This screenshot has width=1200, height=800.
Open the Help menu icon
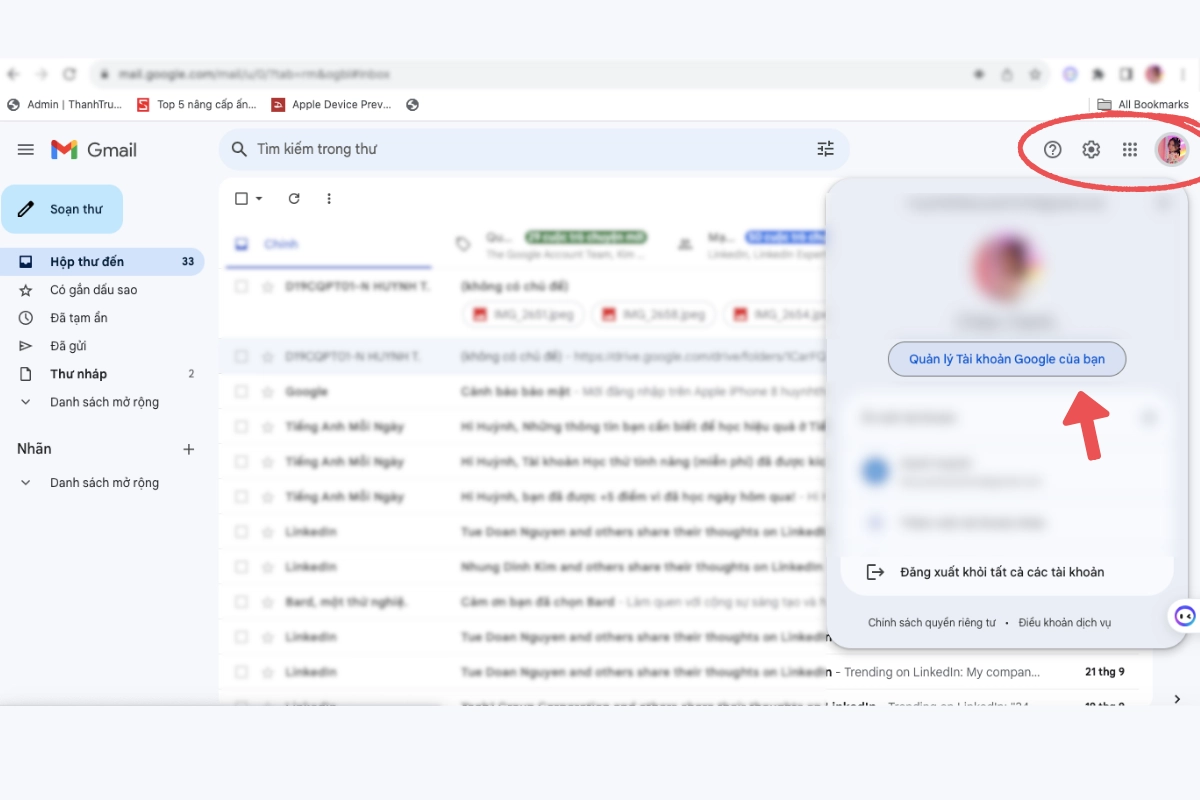click(x=1052, y=149)
